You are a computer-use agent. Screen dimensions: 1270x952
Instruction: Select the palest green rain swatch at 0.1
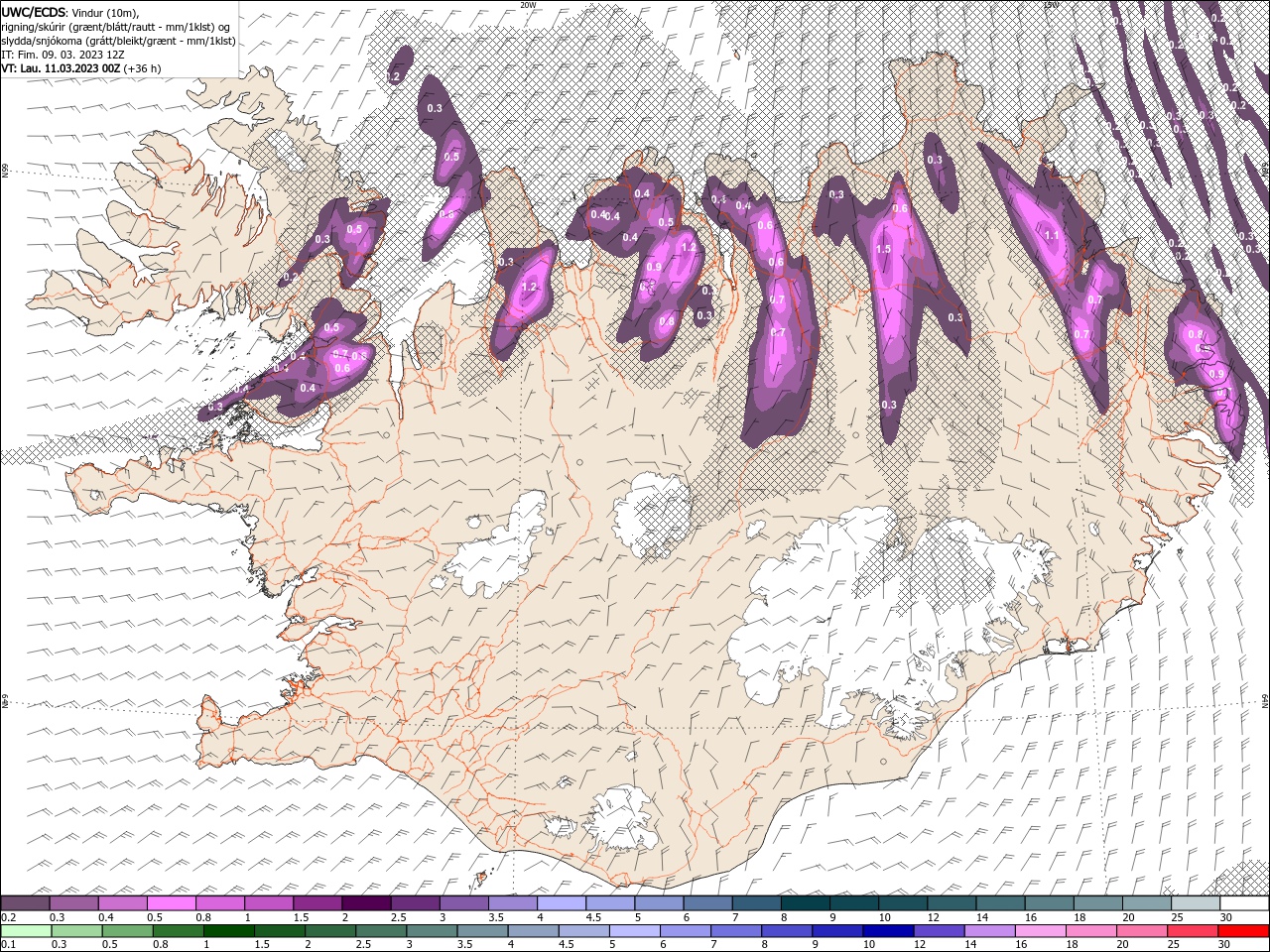tap(26, 930)
